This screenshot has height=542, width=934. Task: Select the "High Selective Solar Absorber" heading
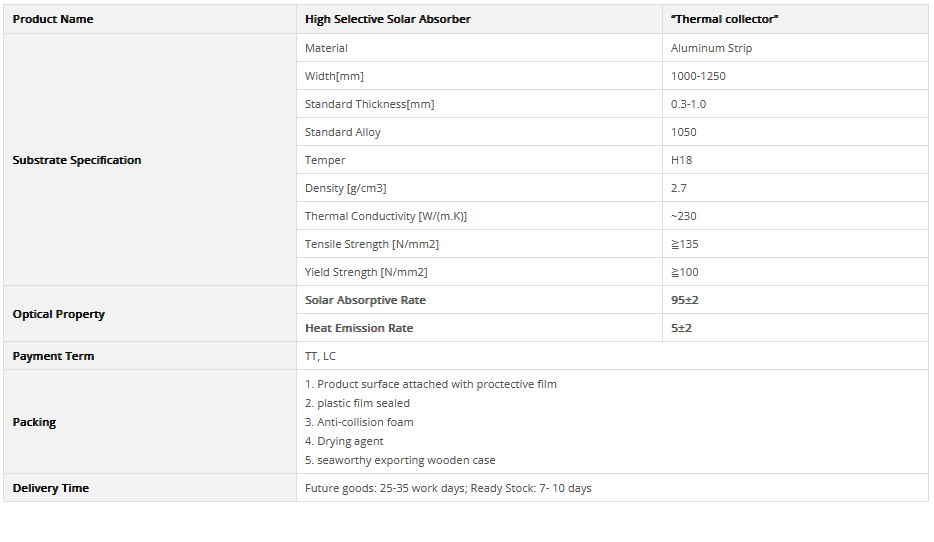tap(388, 19)
